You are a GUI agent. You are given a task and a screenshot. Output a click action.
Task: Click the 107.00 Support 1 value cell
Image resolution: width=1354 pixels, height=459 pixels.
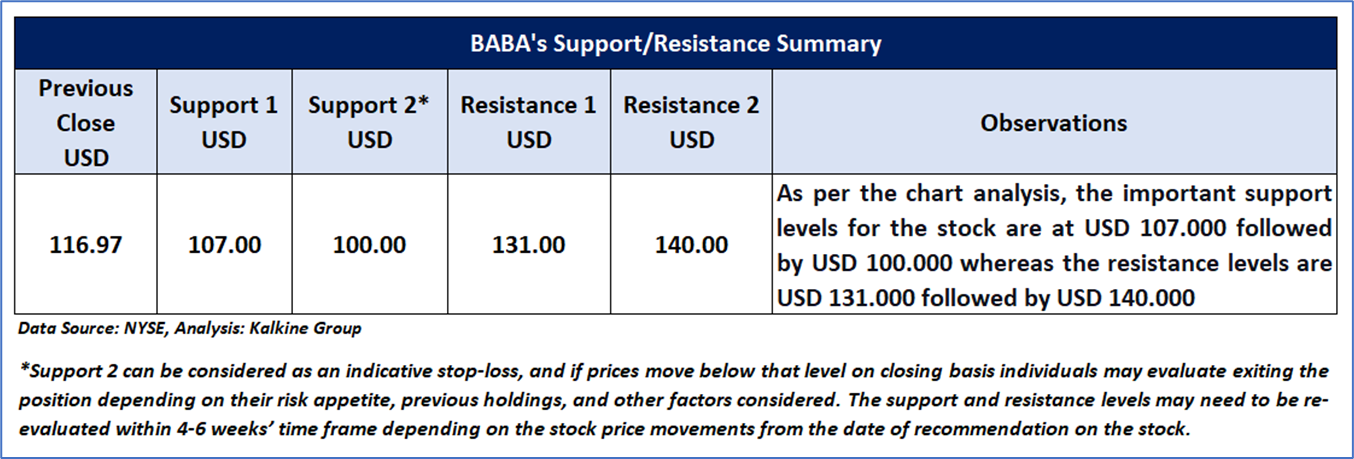pyautogui.click(x=223, y=244)
